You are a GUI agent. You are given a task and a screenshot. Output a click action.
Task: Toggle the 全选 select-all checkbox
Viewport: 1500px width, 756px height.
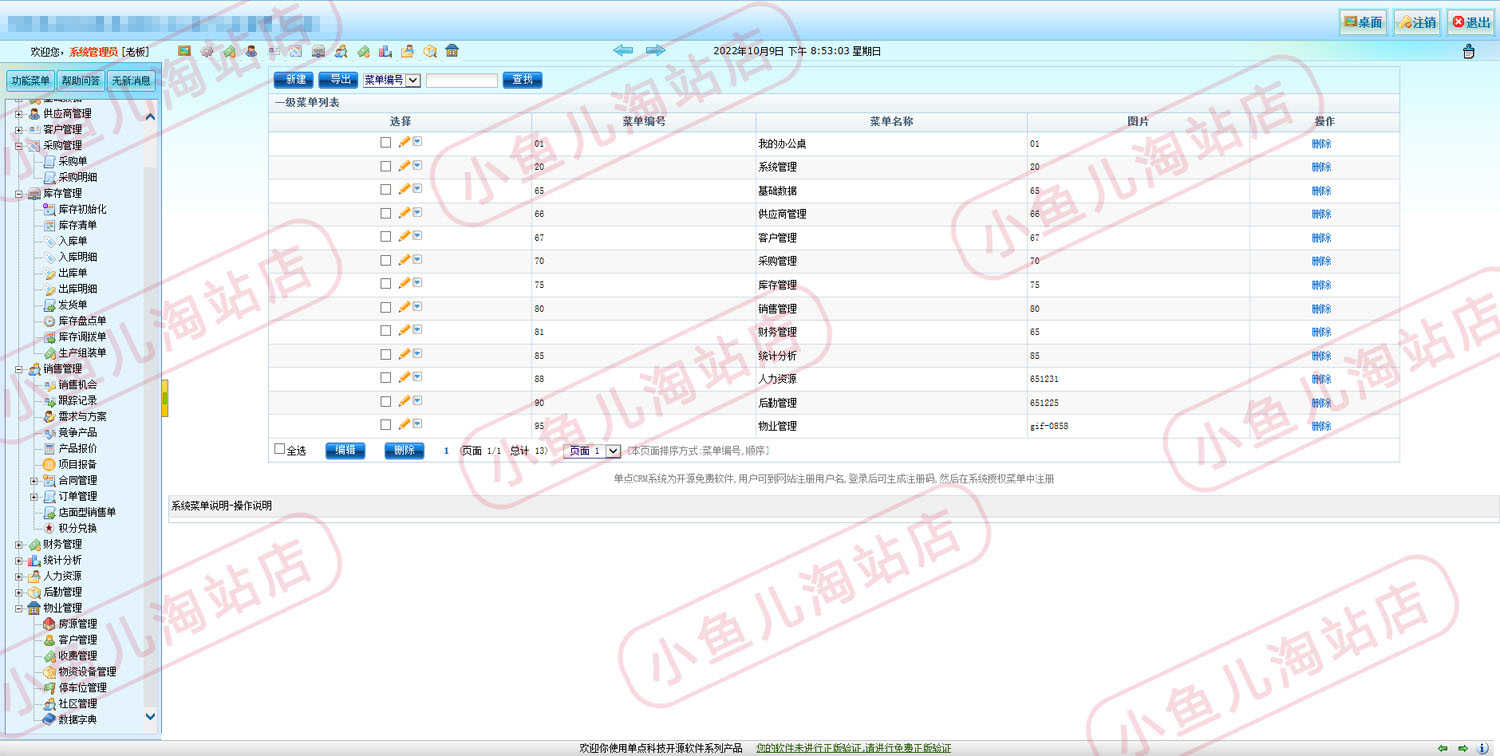(280, 450)
